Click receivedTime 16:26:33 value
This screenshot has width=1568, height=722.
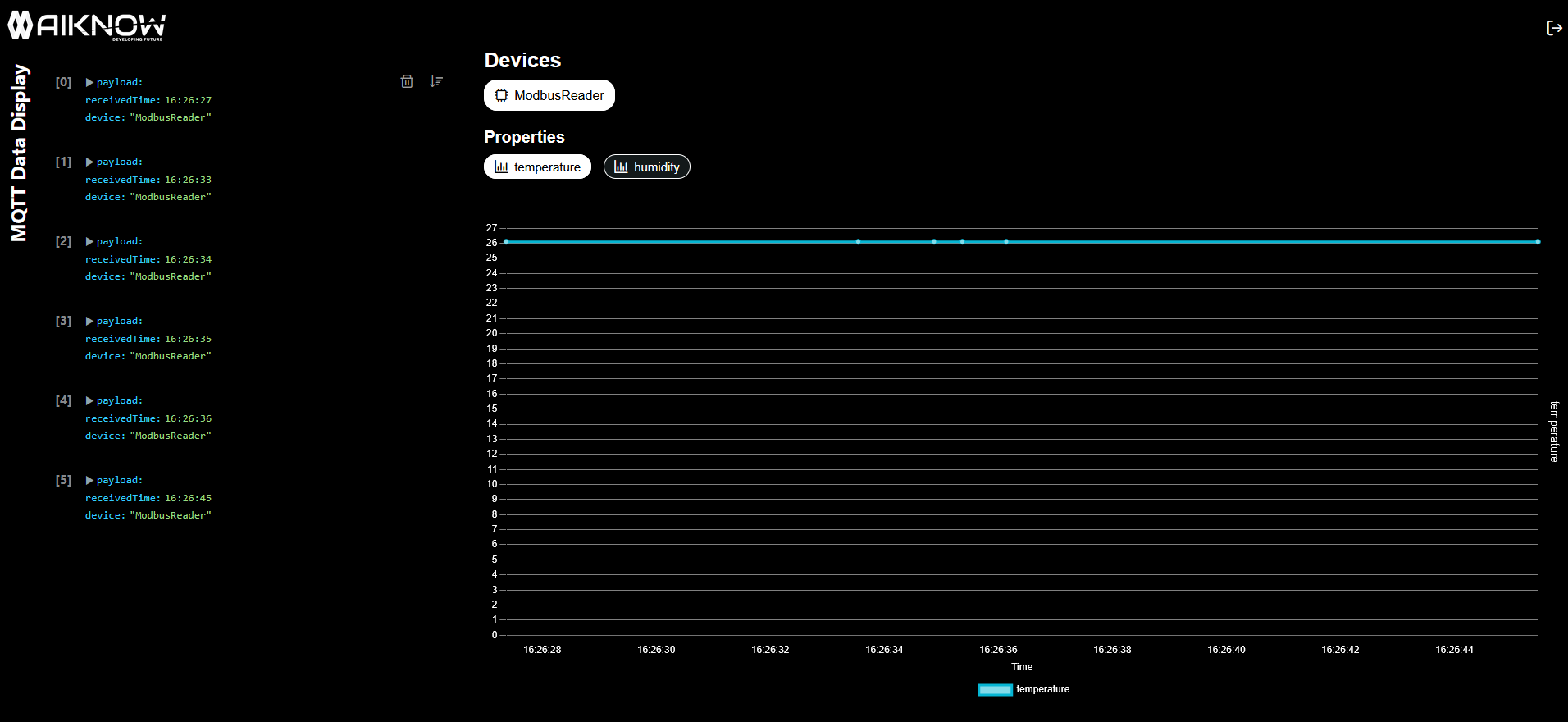tap(188, 180)
